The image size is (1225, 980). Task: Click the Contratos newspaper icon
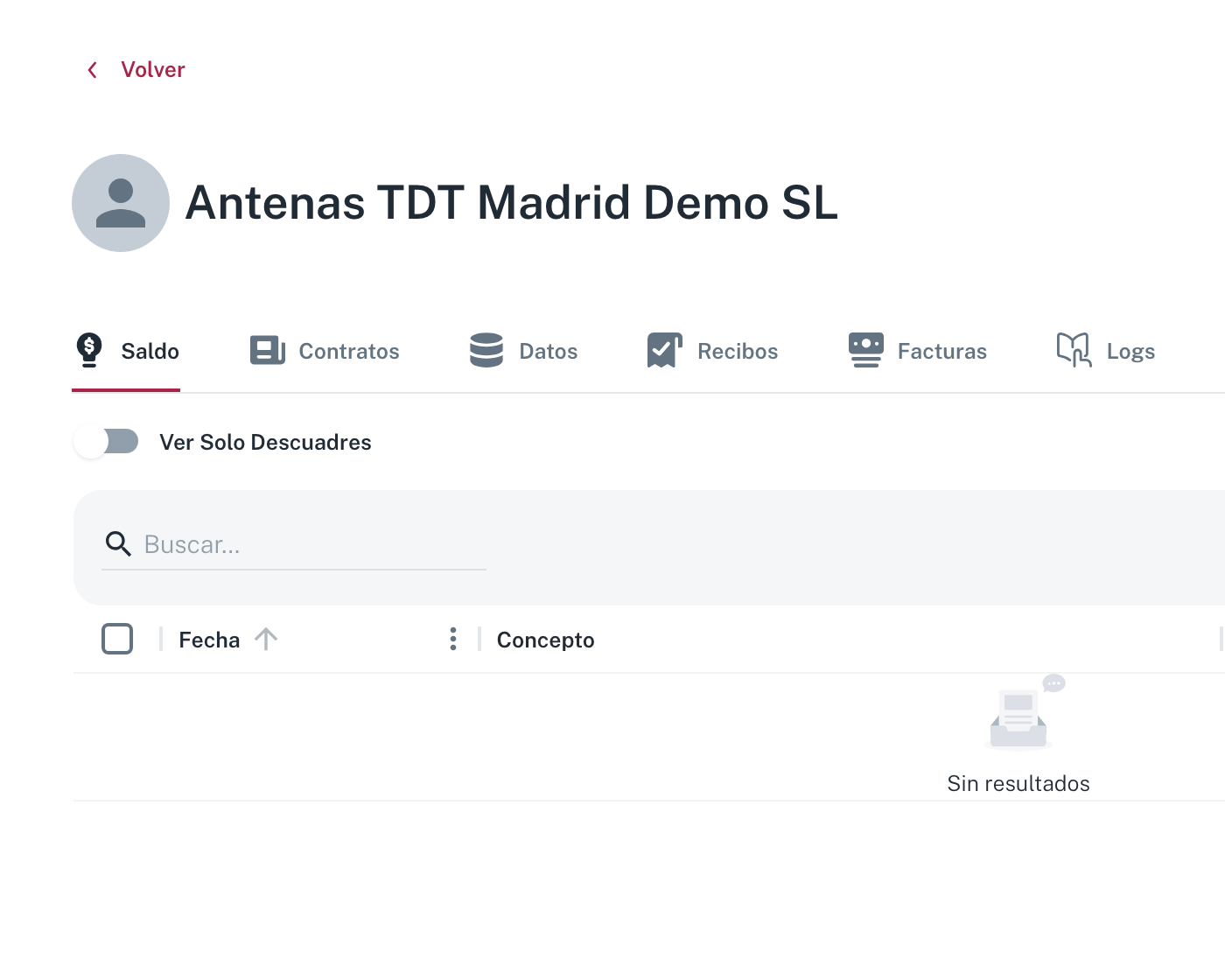pos(268,350)
